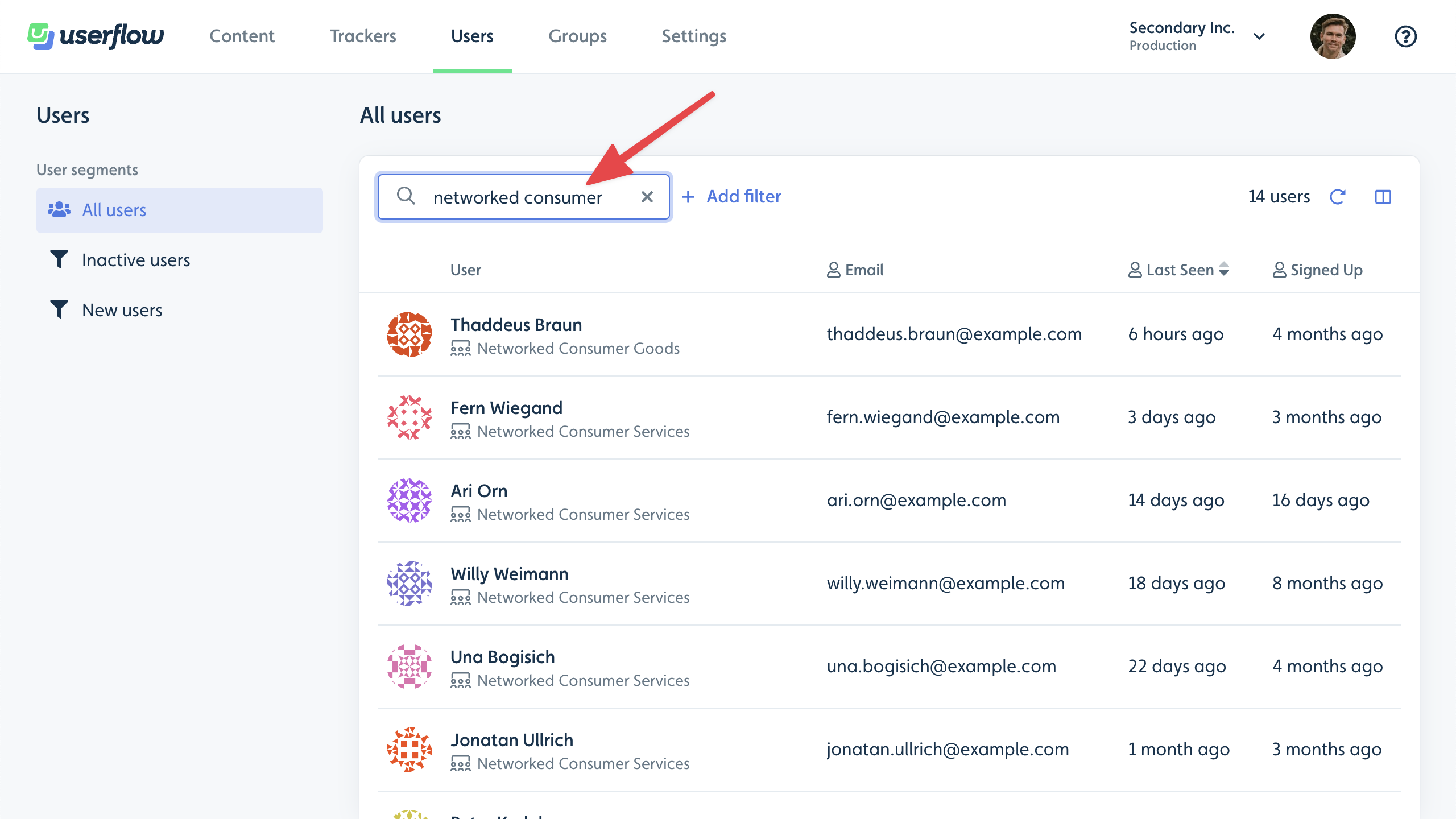
Task: Click the Add filter button
Action: 731,197
